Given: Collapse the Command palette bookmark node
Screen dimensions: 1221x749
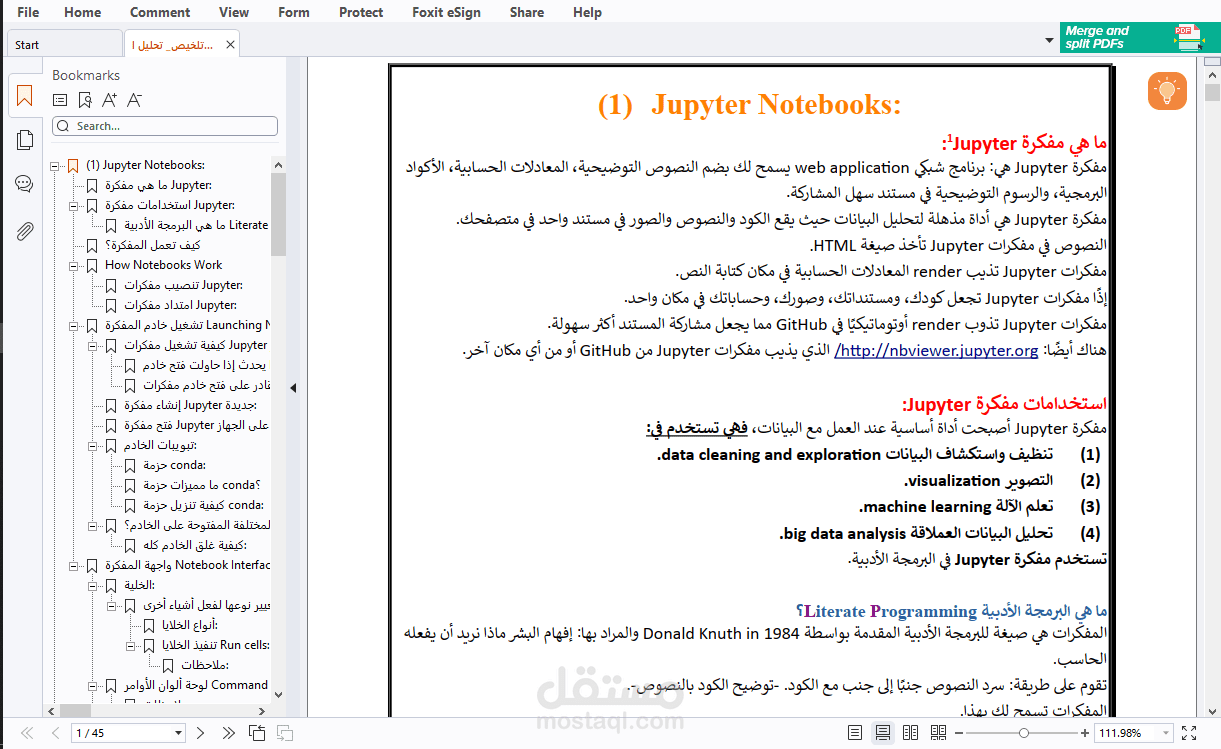Looking at the screenshot, I should point(93,685).
